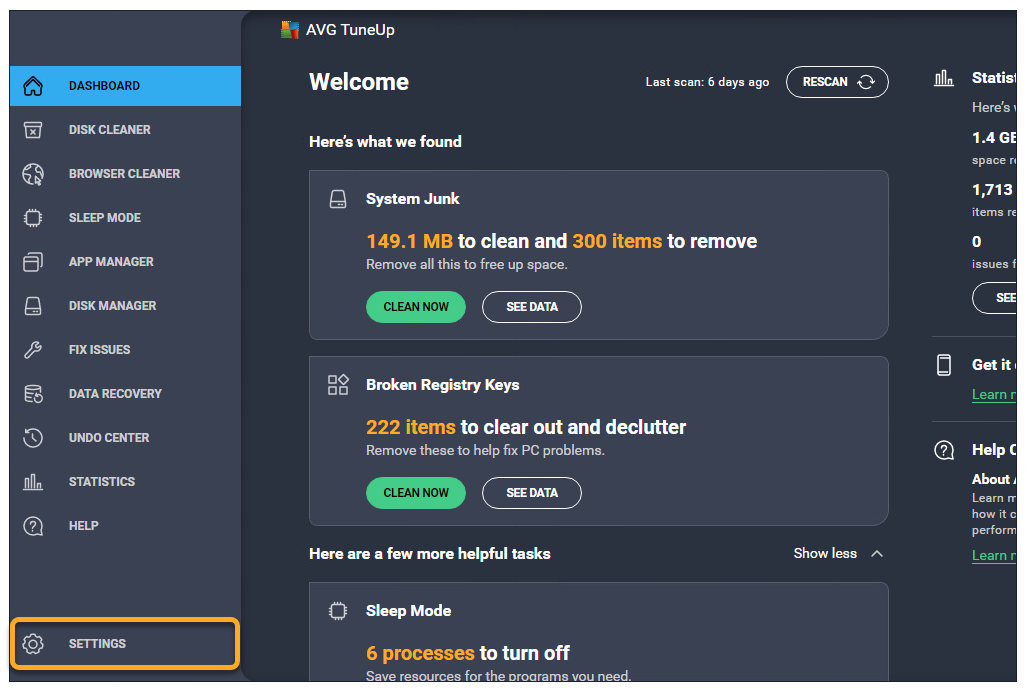Viewport: 1026px width, 693px height.
Task: Click the Learn more link under Get it
Action: [993, 394]
